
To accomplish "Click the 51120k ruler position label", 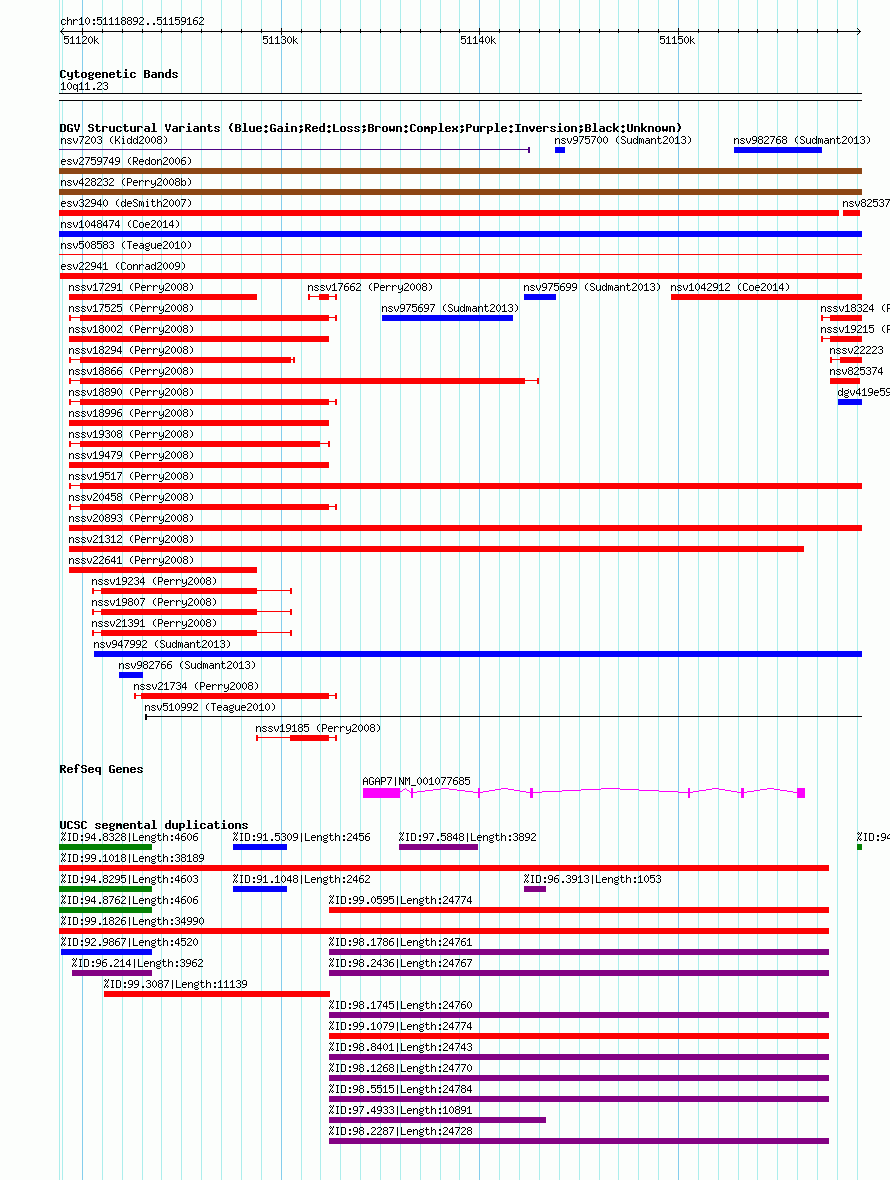I will [81, 40].
